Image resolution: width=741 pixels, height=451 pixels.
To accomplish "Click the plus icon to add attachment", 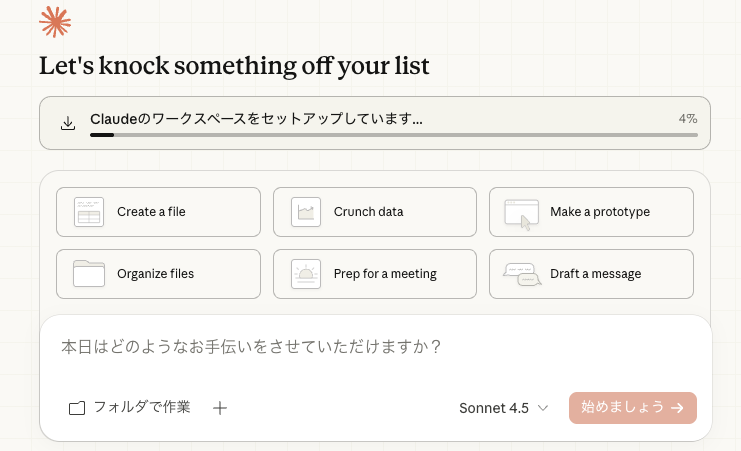I will point(220,408).
